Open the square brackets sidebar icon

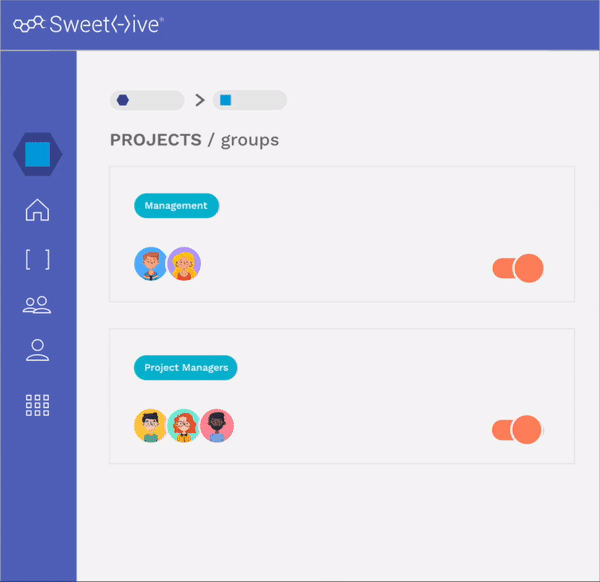point(38,259)
